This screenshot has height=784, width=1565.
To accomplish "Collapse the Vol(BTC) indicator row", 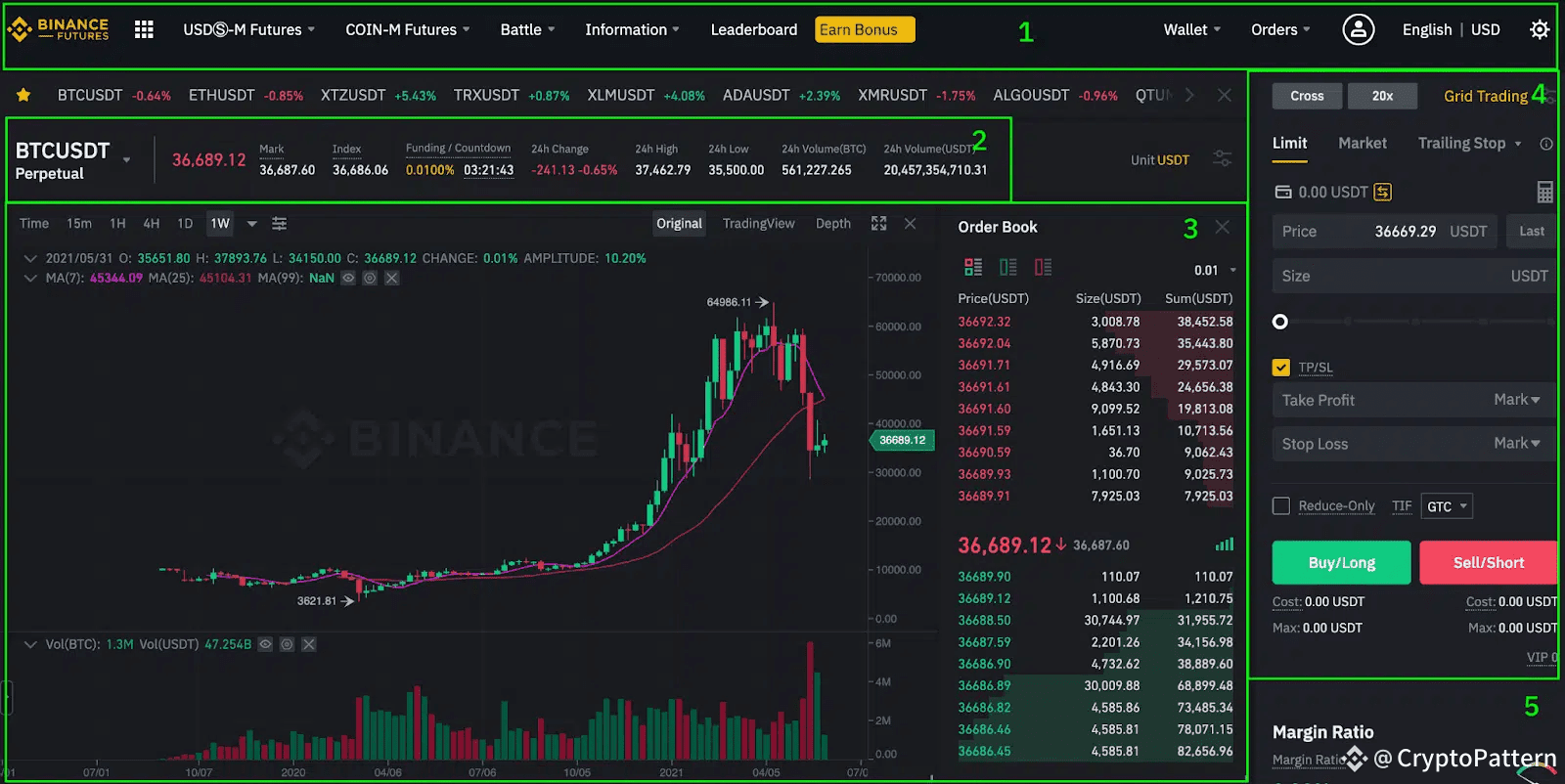I will coord(30,644).
